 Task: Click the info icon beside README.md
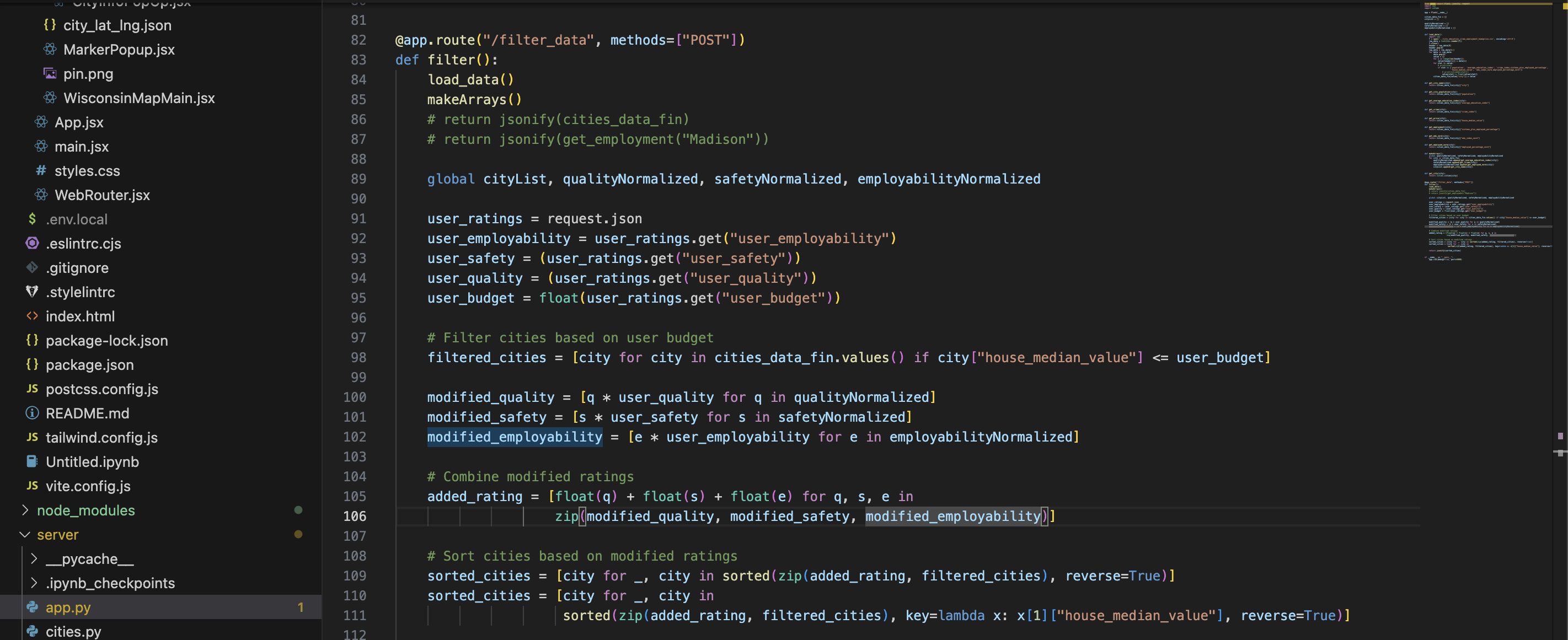click(x=32, y=413)
